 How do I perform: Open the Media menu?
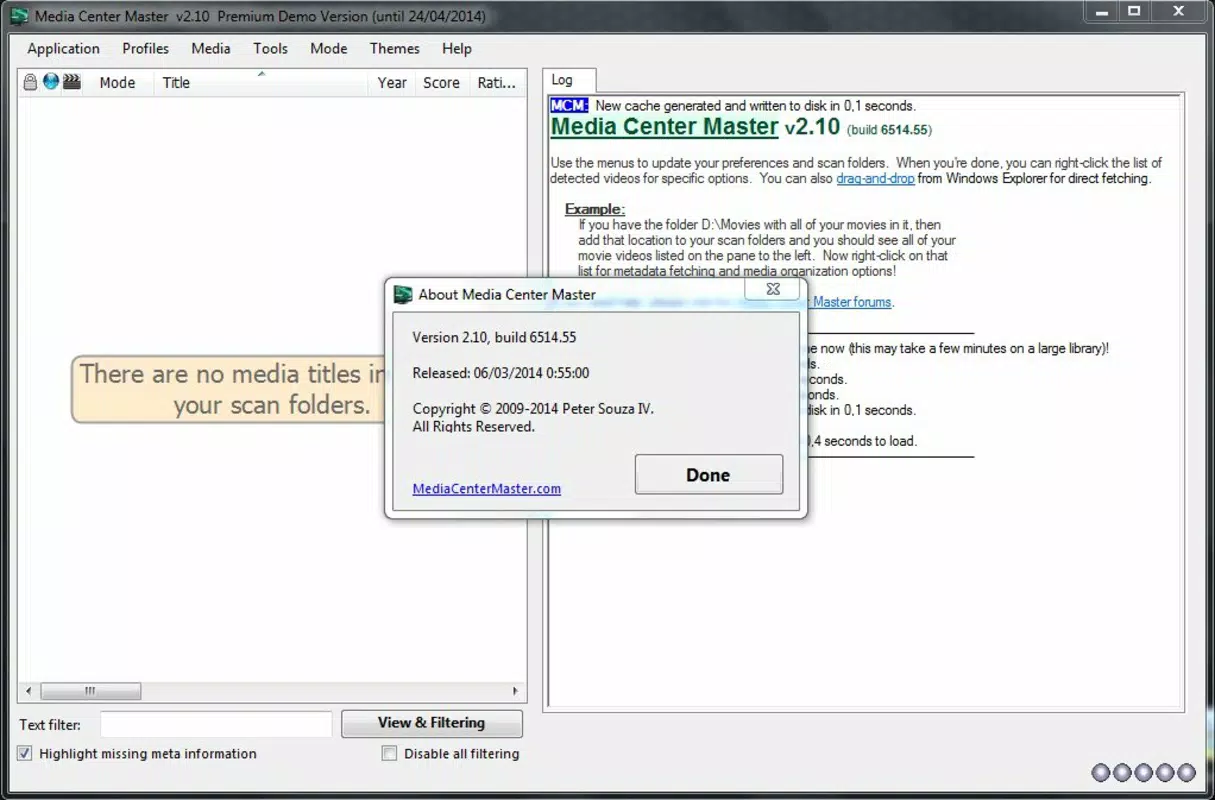pyautogui.click(x=211, y=48)
